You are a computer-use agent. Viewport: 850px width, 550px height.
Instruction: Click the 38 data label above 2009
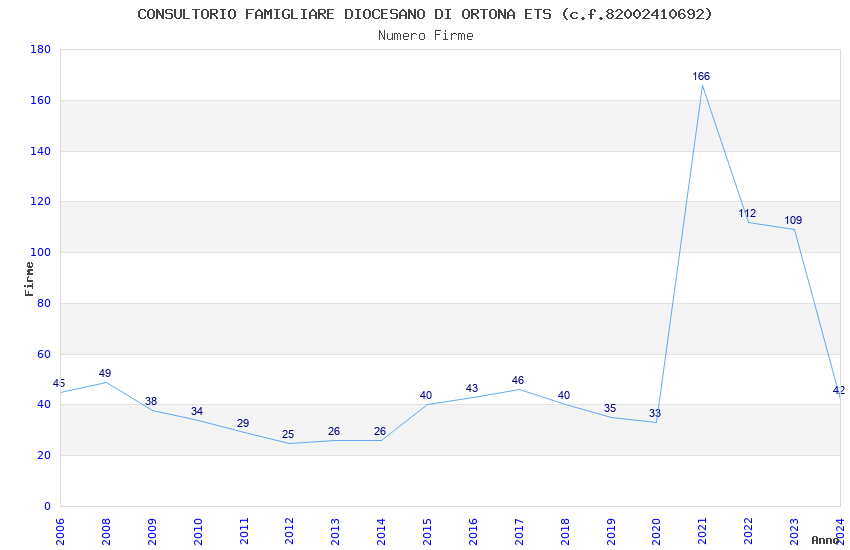151,402
